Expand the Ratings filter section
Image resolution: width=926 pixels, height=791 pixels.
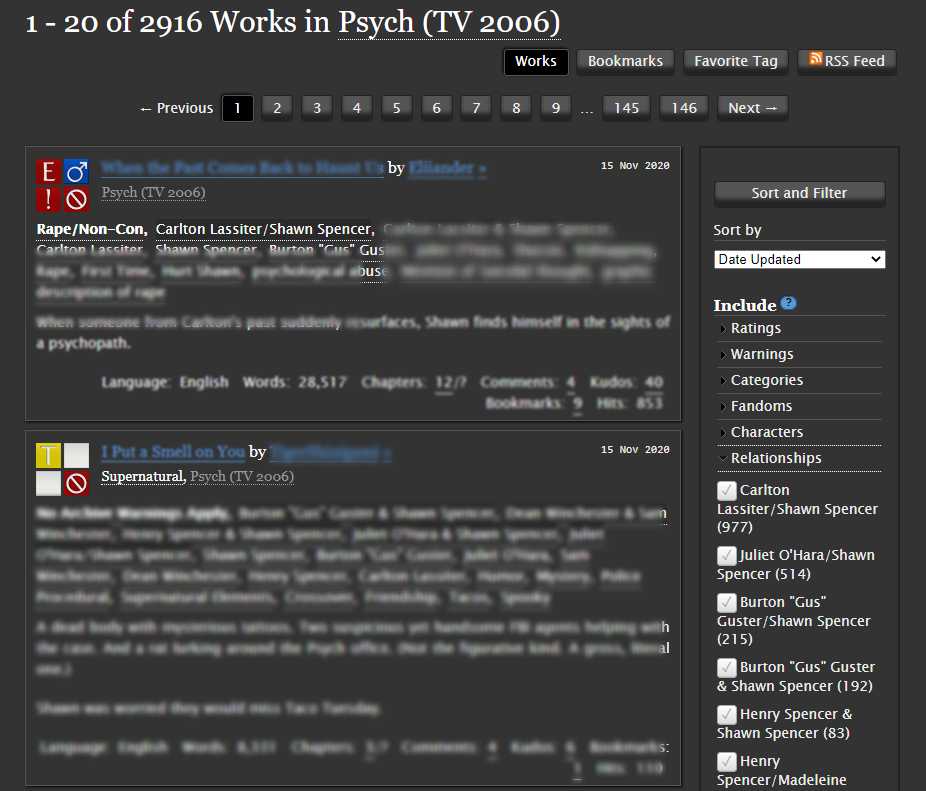coord(756,328)
